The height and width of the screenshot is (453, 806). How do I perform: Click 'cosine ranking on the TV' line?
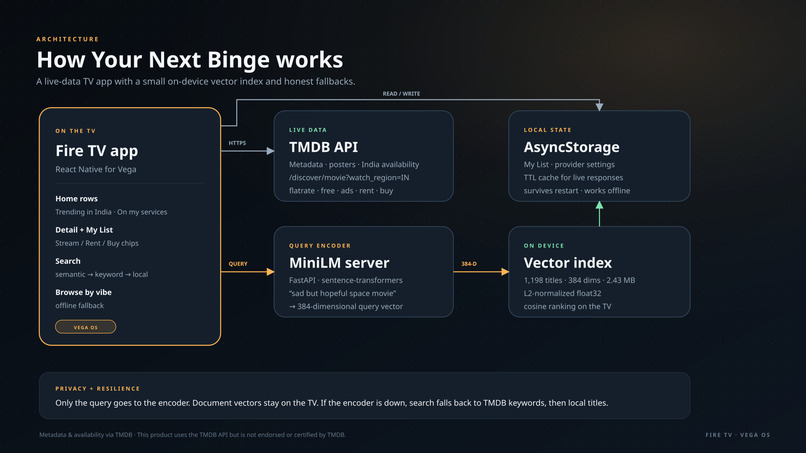click(x=567, y=306)
